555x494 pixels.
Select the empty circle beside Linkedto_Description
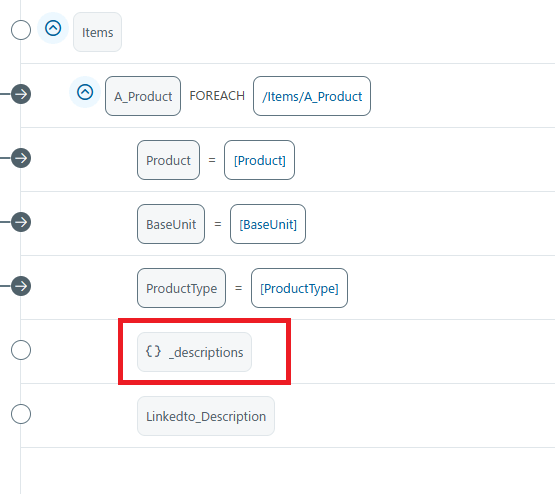click(21, 414)
